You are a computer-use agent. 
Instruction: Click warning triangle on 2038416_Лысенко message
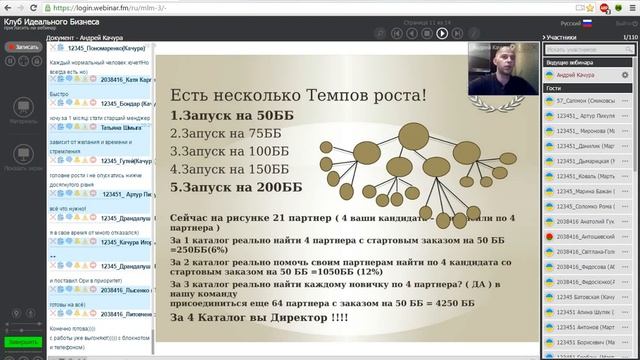coord(85,289)
